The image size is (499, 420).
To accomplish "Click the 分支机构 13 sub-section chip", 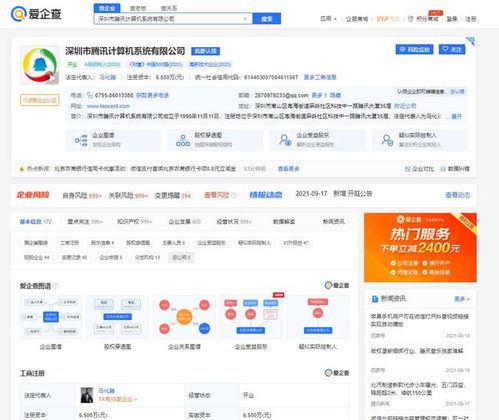I will 147,257.
